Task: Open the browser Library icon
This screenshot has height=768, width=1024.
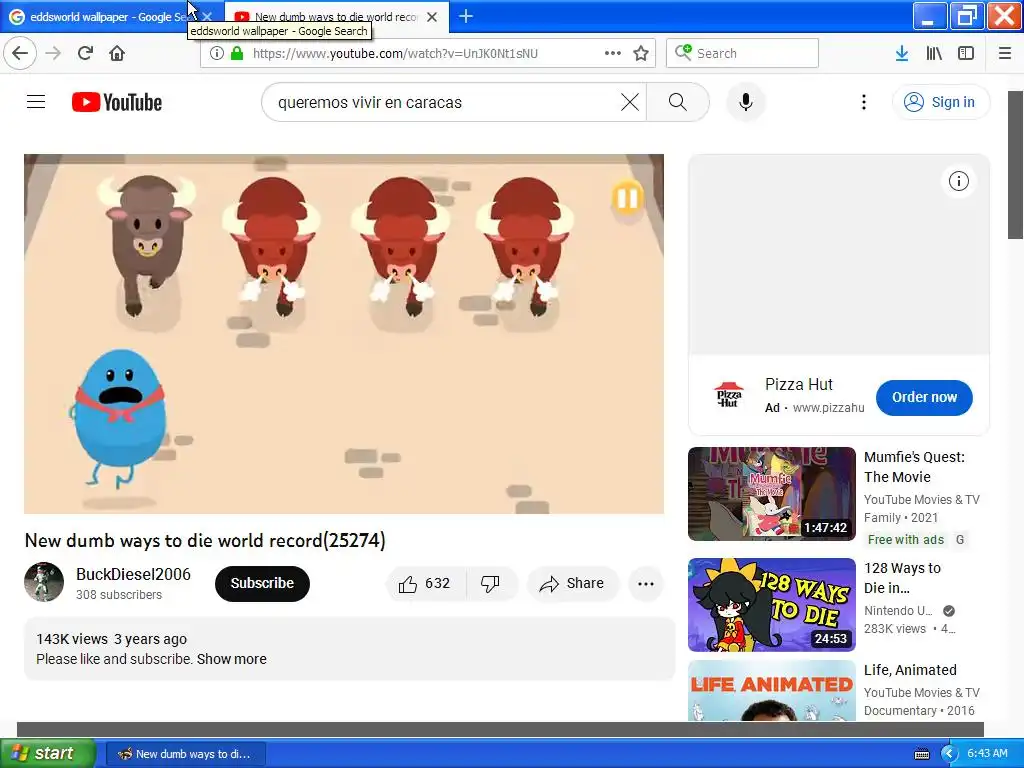Action: [934, 53]
